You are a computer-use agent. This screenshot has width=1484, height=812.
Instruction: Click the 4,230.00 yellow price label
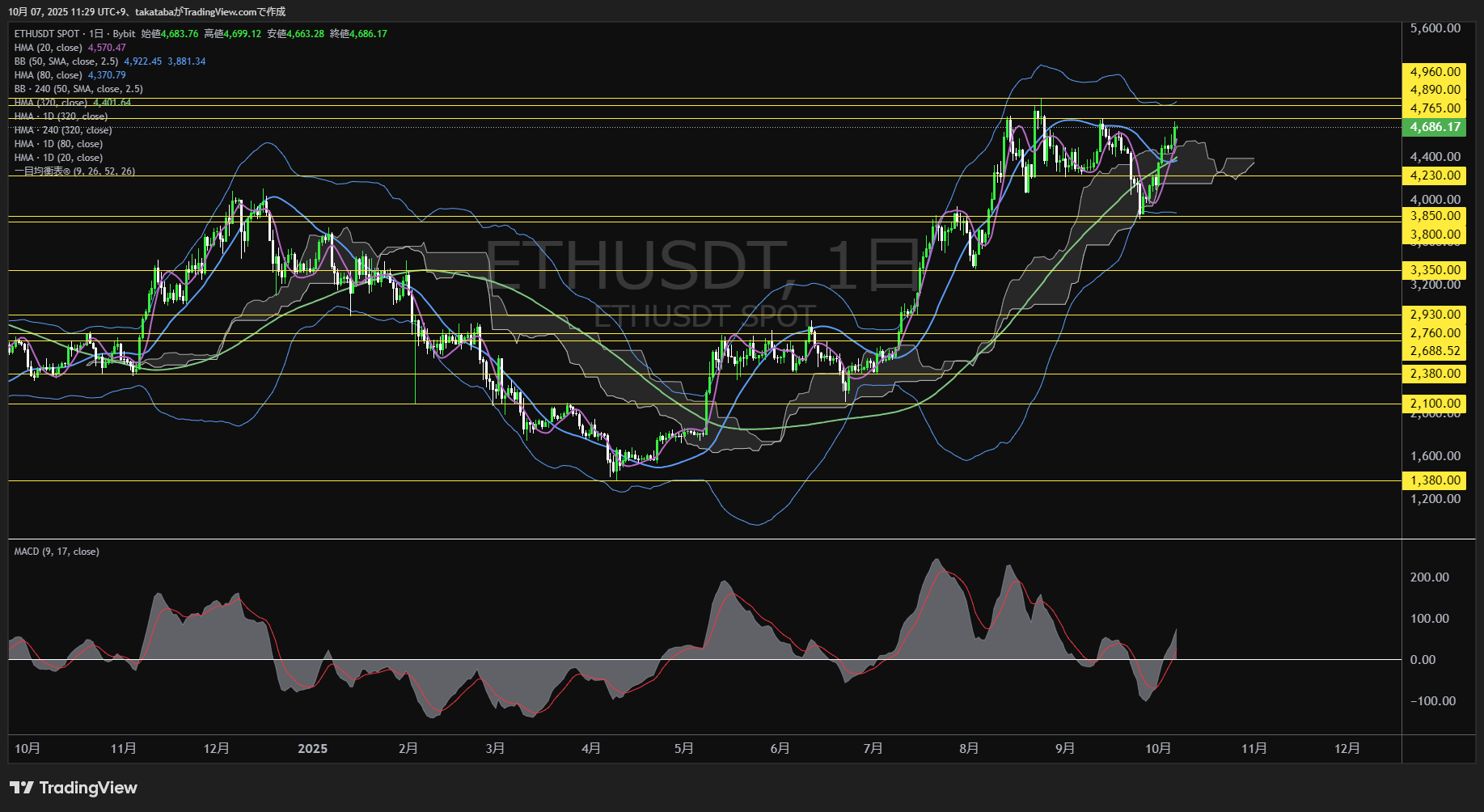click(1435, 176)
